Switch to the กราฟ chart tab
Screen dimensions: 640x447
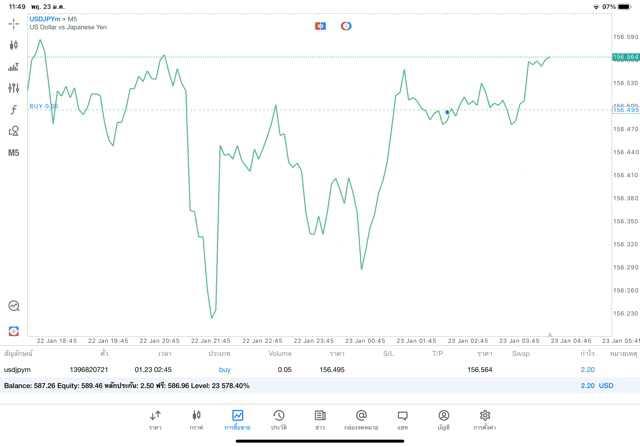click(196, 419)
